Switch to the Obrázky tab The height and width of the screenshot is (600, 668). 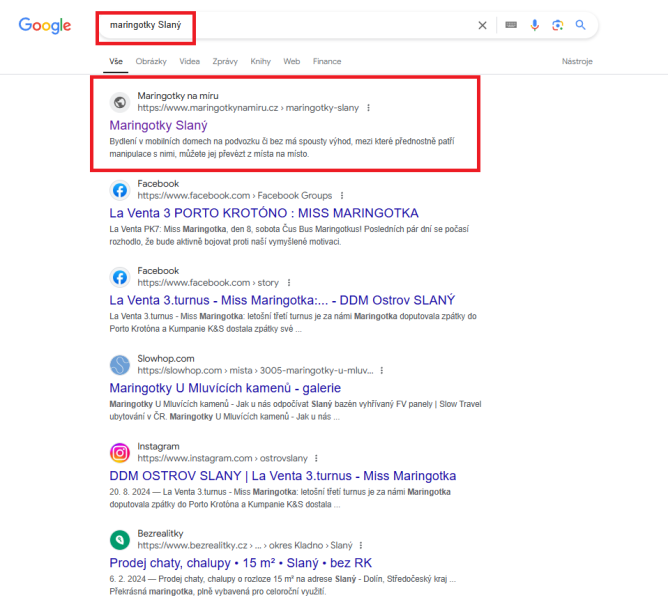pyautogui.click(x=151, y=61)
